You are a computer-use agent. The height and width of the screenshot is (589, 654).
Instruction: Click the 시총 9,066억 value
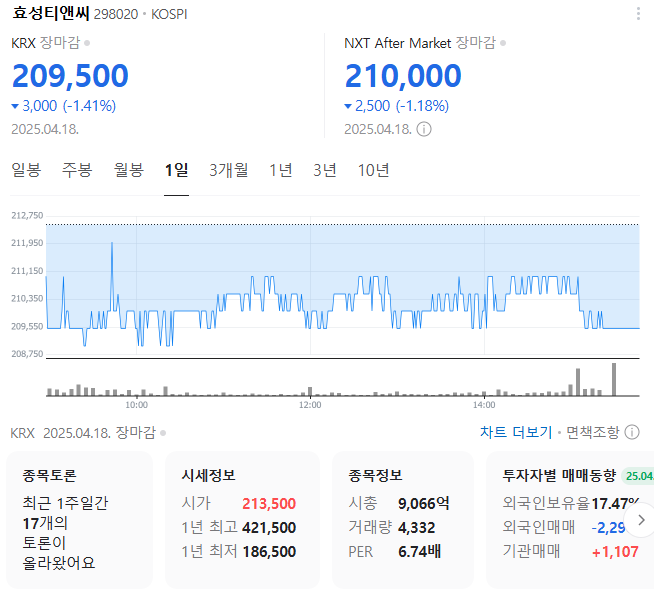click(424, 503)
